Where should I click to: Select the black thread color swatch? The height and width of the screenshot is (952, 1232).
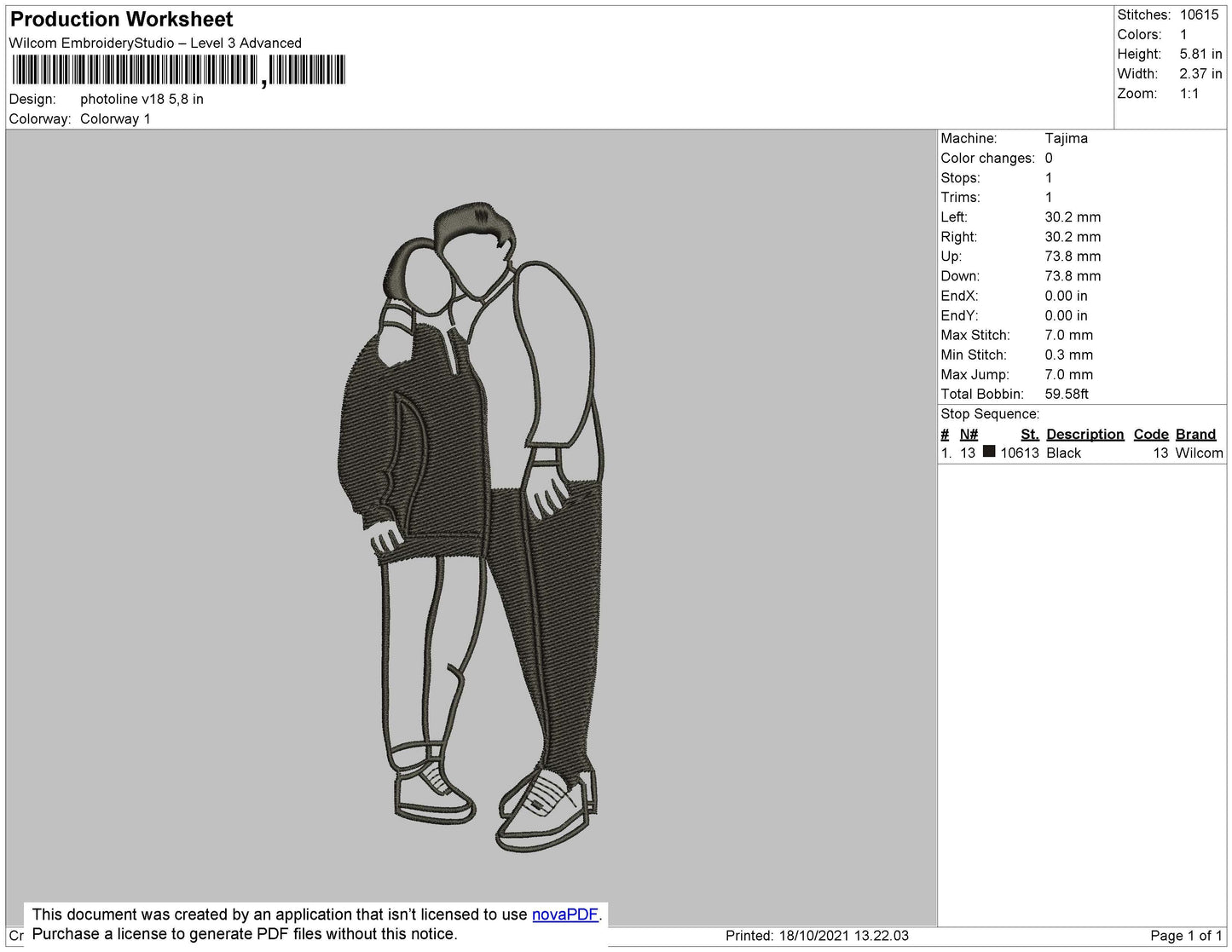tap(989, 452)
